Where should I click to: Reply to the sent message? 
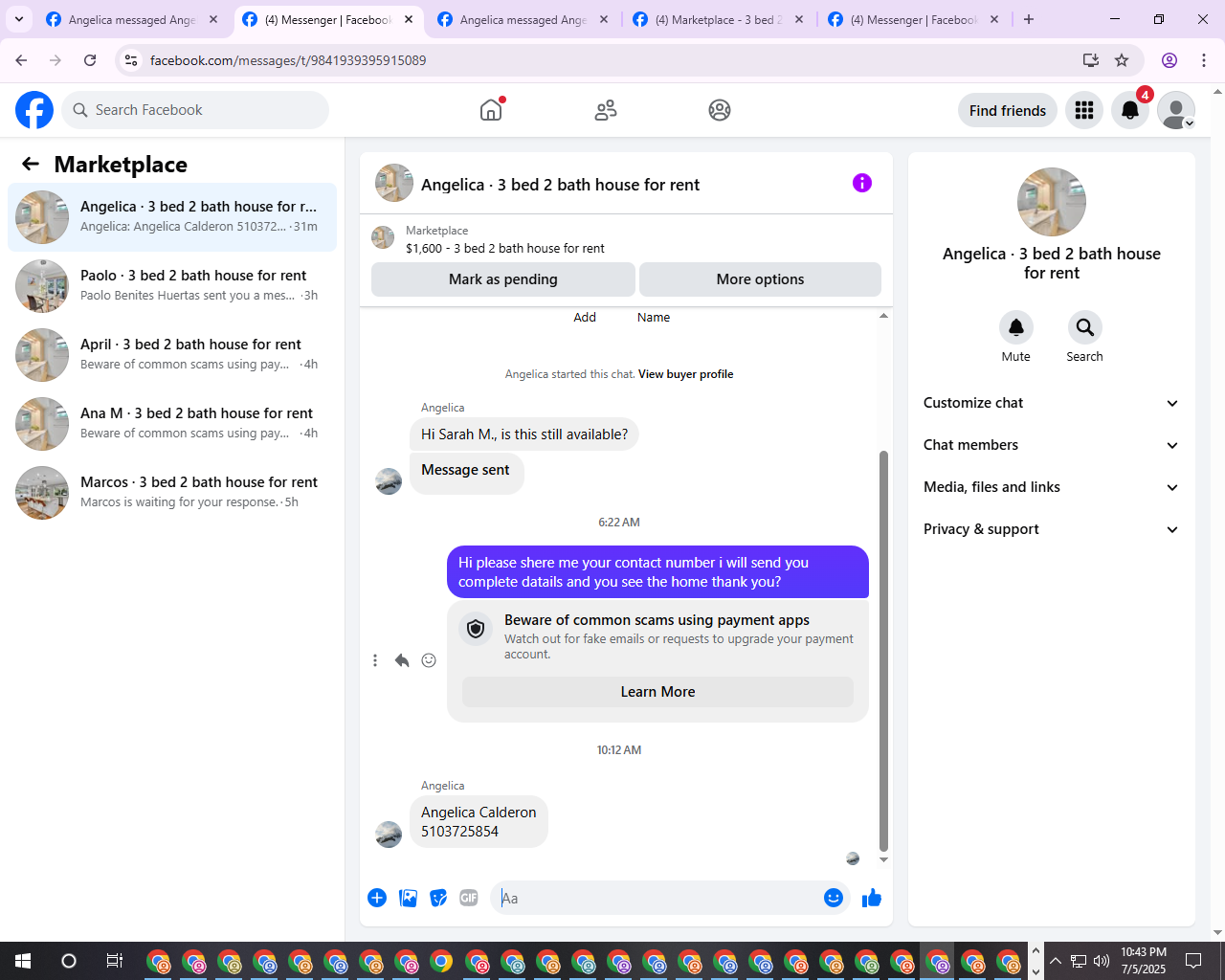pyautogui.click(x=402, y=660)
